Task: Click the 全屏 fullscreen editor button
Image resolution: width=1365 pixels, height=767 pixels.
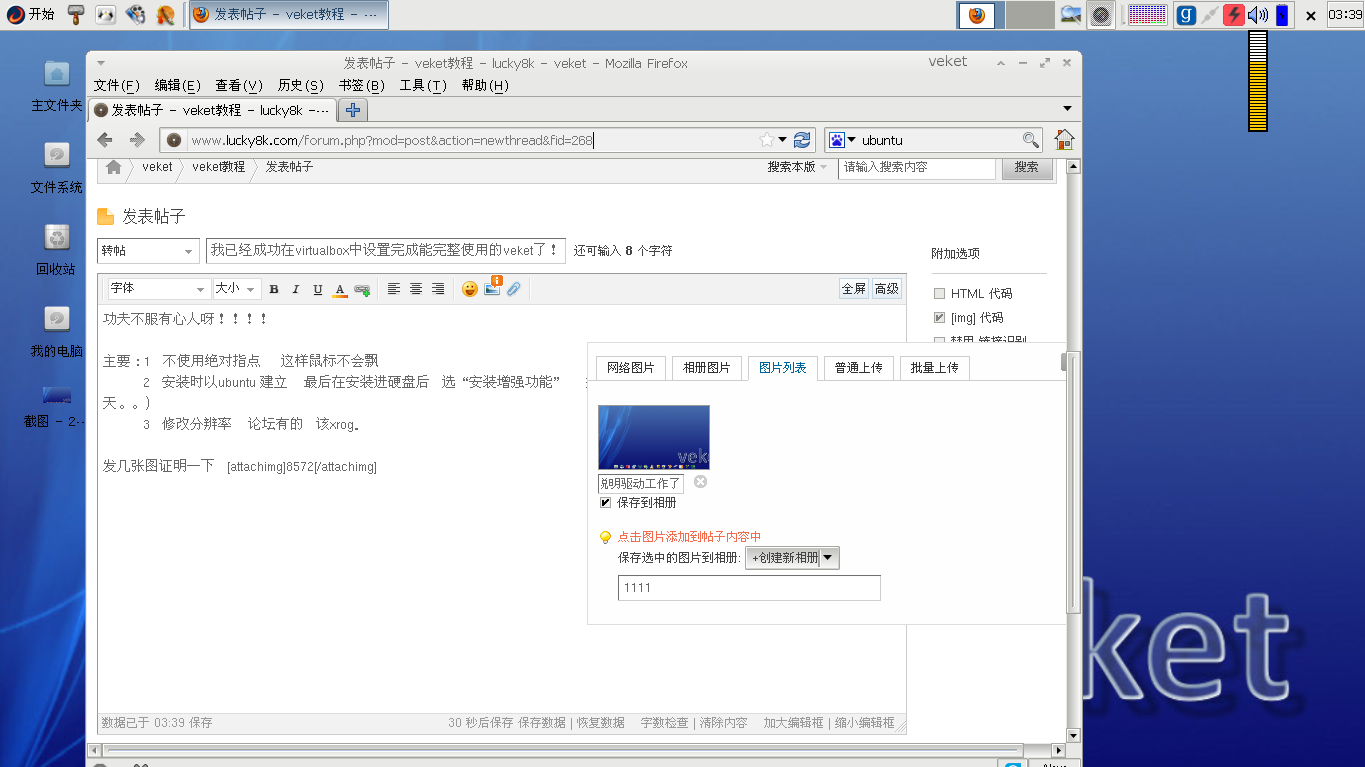Action: pos(853,289)
